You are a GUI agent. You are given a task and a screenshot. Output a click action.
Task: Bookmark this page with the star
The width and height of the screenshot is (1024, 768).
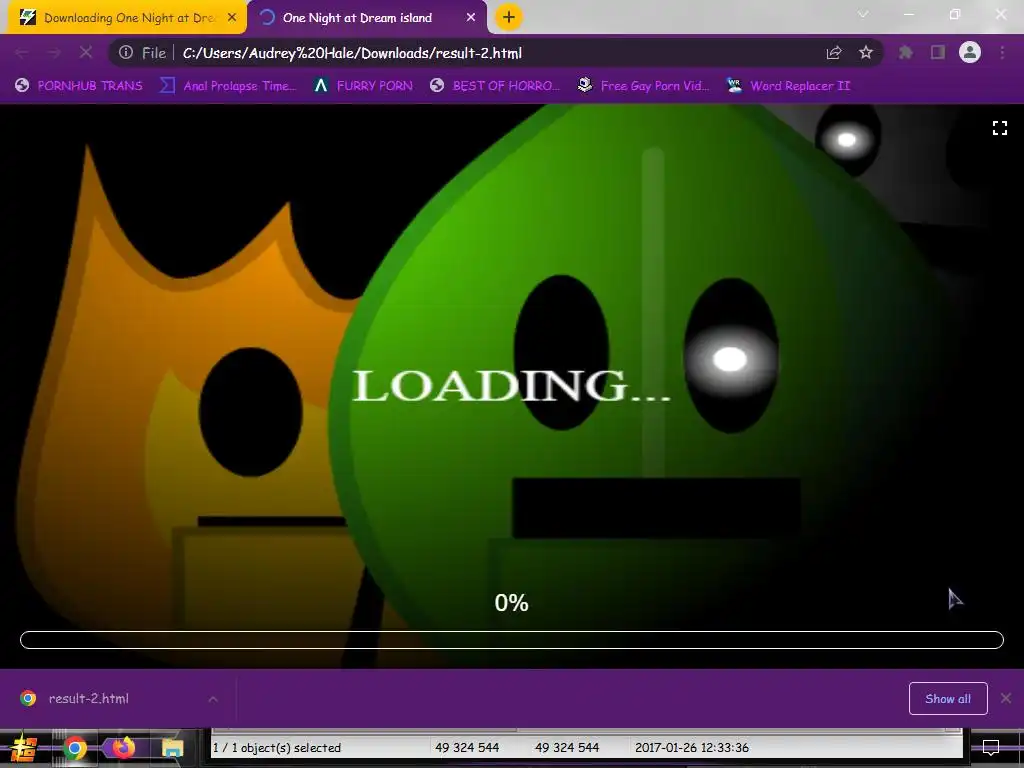coord(866,53)
